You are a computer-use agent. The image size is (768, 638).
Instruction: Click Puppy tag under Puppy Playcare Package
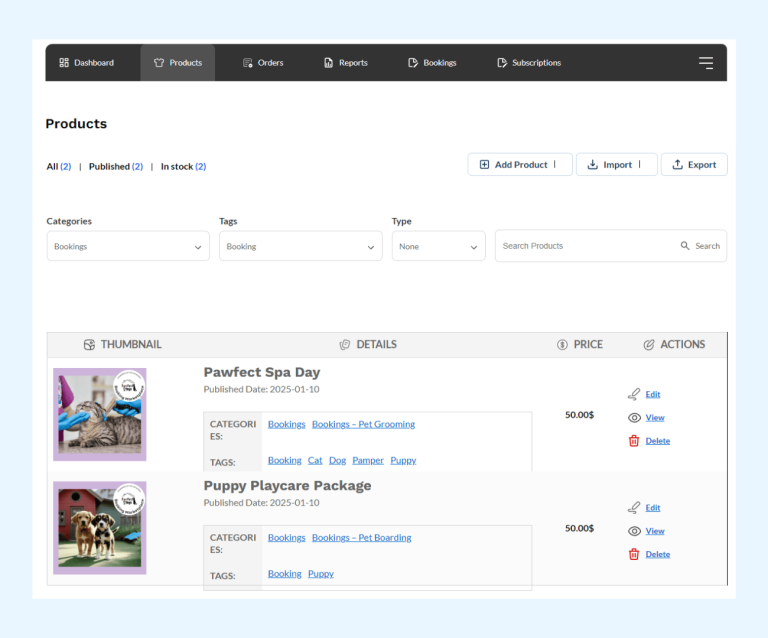[321, 574]
